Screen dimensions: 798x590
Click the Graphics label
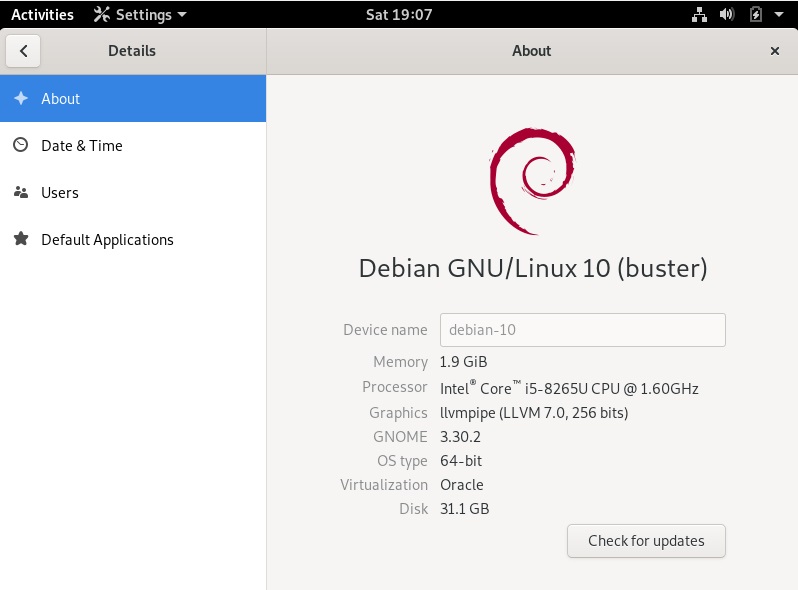[x=398, y=413]
